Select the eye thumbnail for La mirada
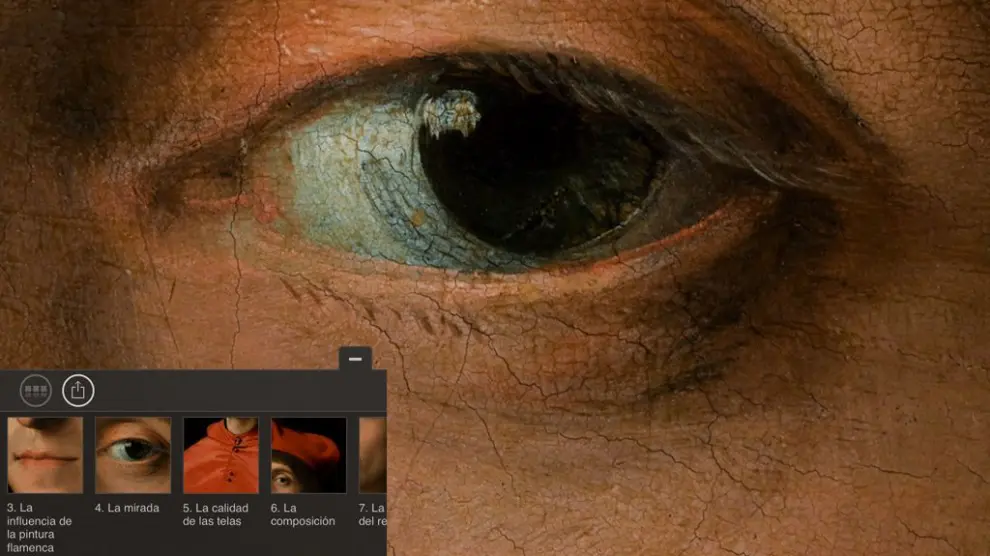This screenshot has height=556, width=990. [x=132, y=455]
